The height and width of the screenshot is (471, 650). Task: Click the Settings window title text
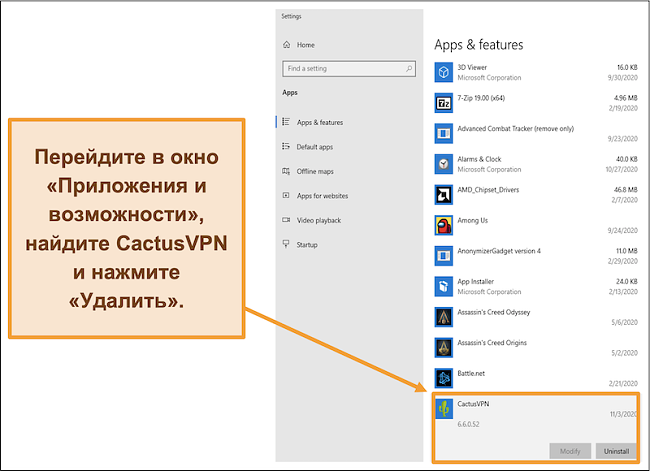coord(291,16)
